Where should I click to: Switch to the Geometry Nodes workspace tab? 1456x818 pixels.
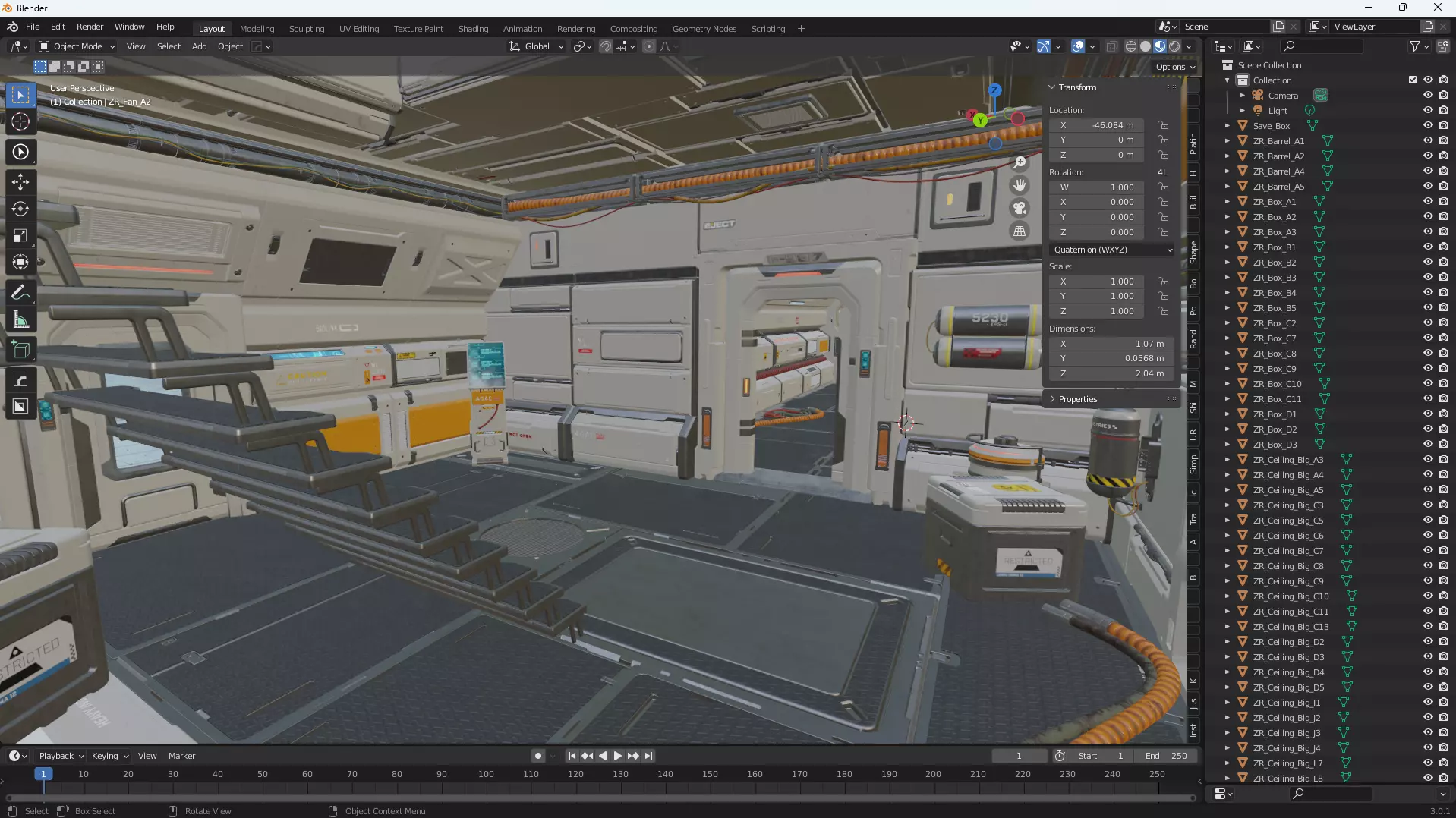[704, 29]
